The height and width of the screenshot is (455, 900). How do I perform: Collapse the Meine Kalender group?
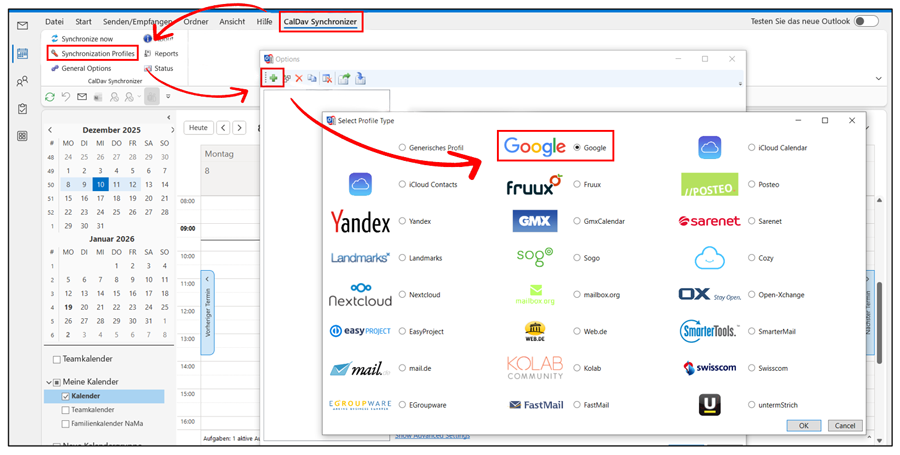[48, 382]
